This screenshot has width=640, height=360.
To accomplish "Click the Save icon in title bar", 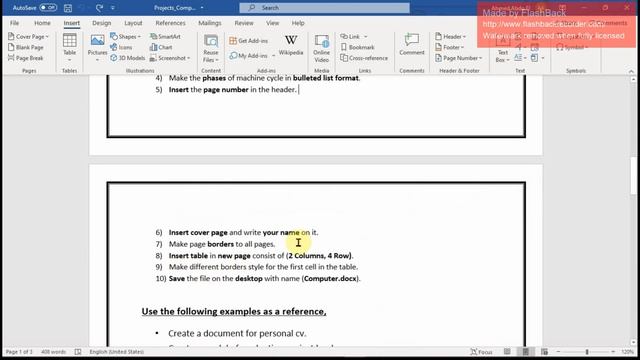I will click(x=68, y=8).
